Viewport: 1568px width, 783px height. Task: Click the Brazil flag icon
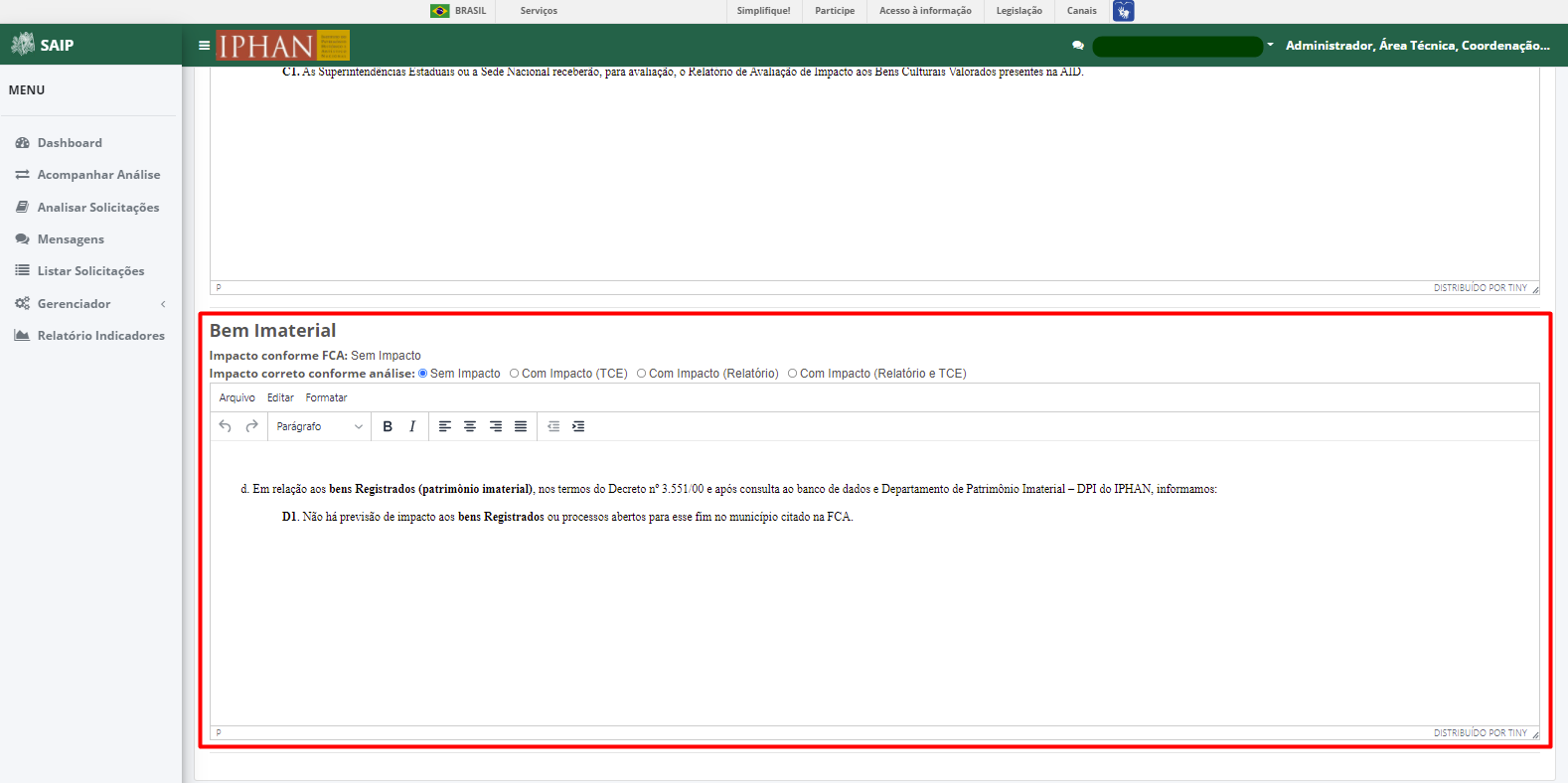tap(439, 11)
